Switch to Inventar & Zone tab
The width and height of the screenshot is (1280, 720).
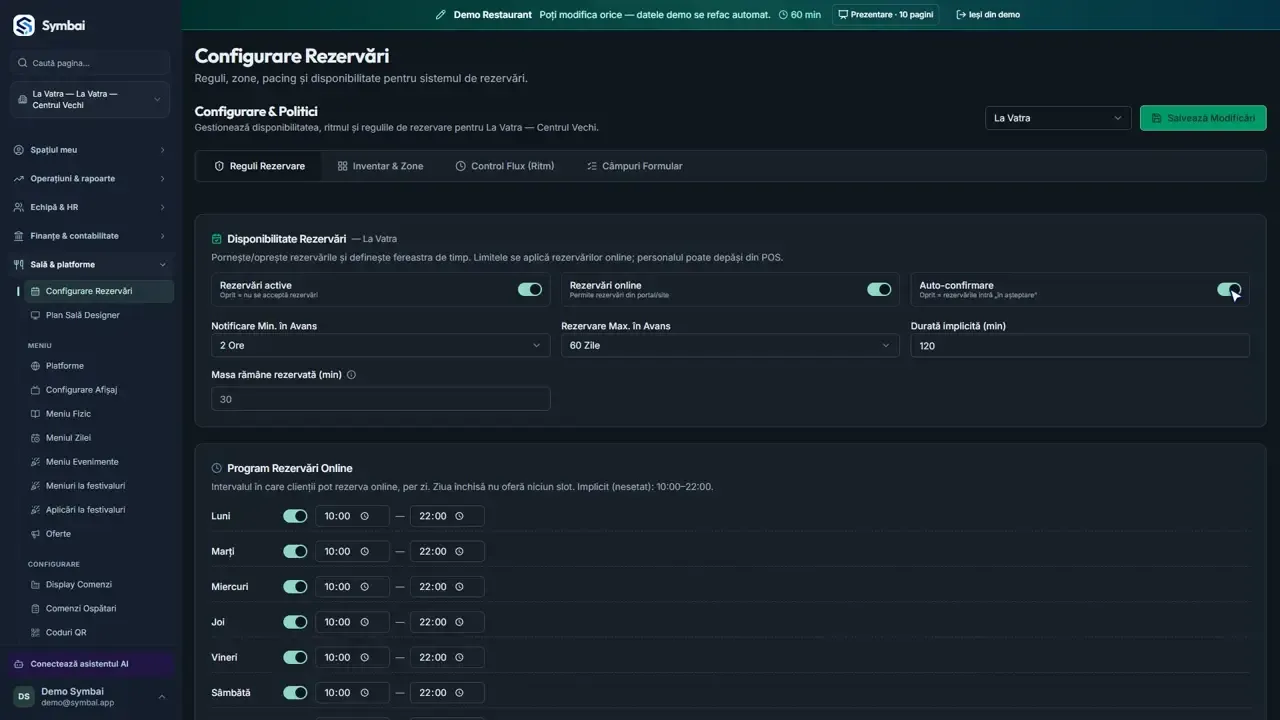pyautogui.click(x=380, y=166)
